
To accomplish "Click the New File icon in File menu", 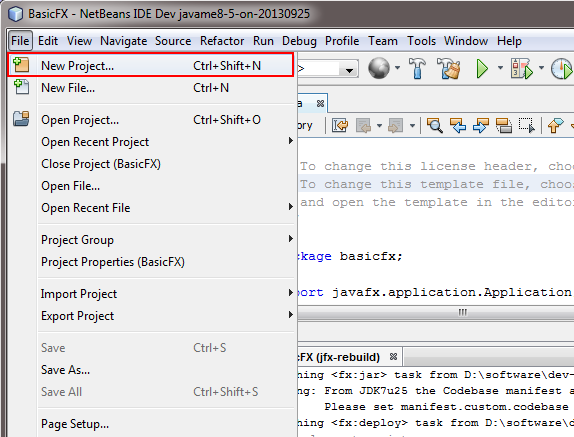I will [21, 87].
